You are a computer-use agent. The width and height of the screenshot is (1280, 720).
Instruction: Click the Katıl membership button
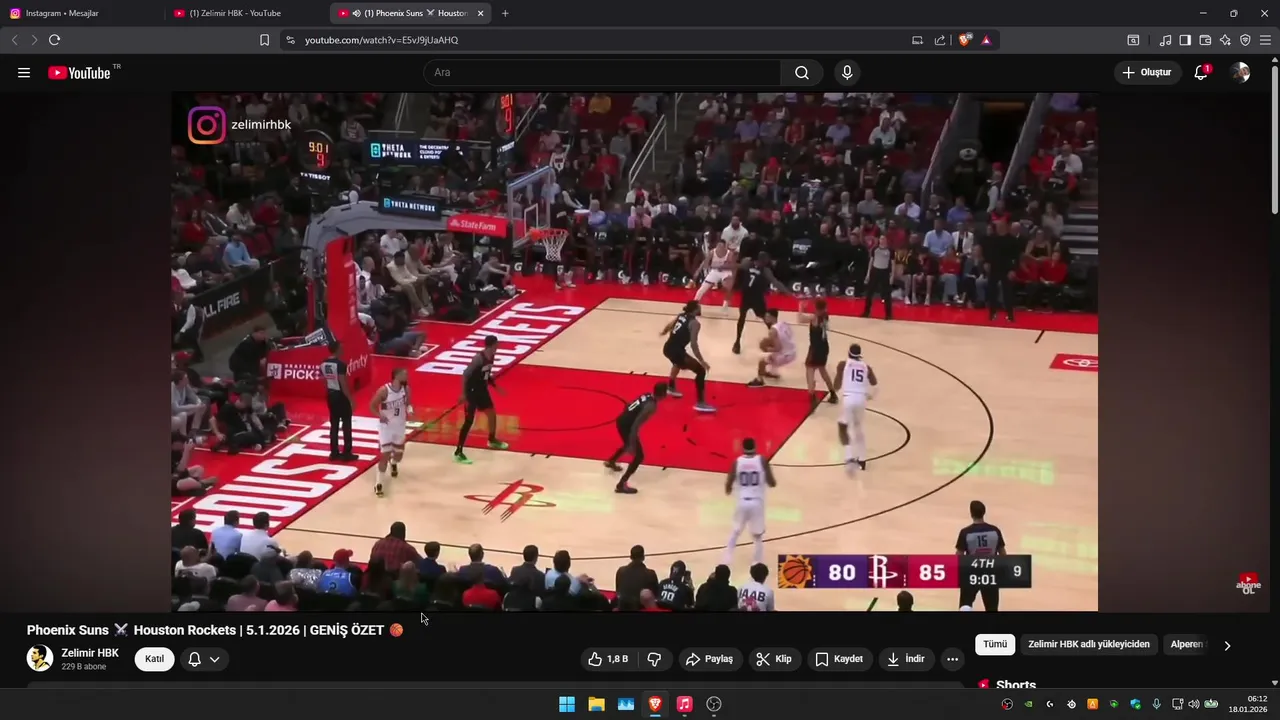coord(155,659)
